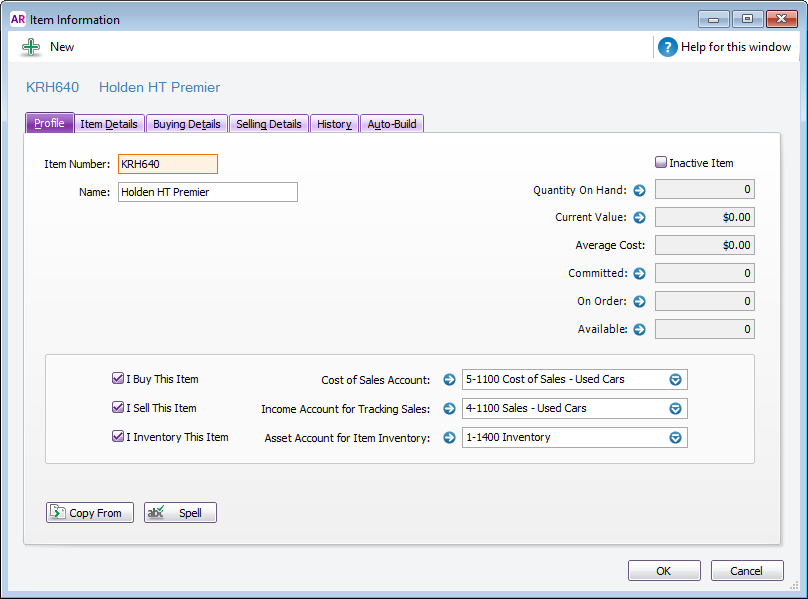Screen dimensions: 808x599
Task: Uncheck I Sell This Item
Action: pos(118,407)
